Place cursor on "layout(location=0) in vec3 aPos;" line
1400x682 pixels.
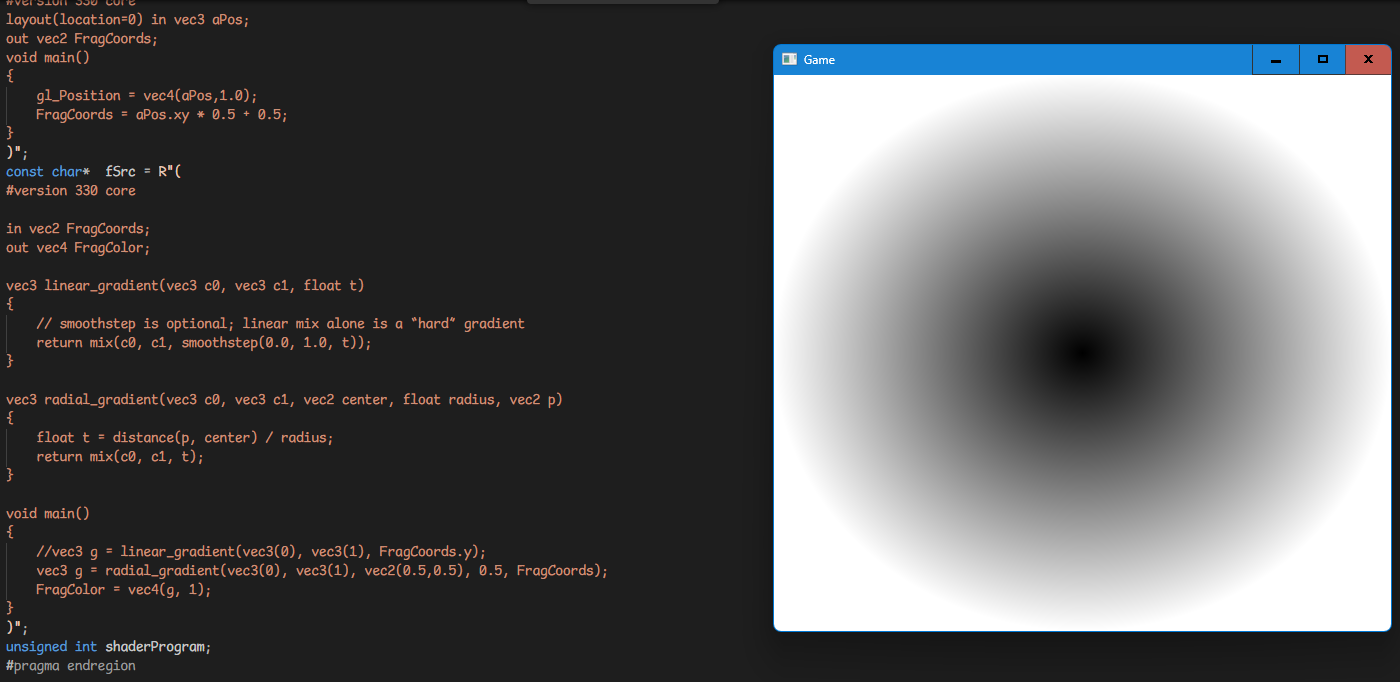coord(127,20)
